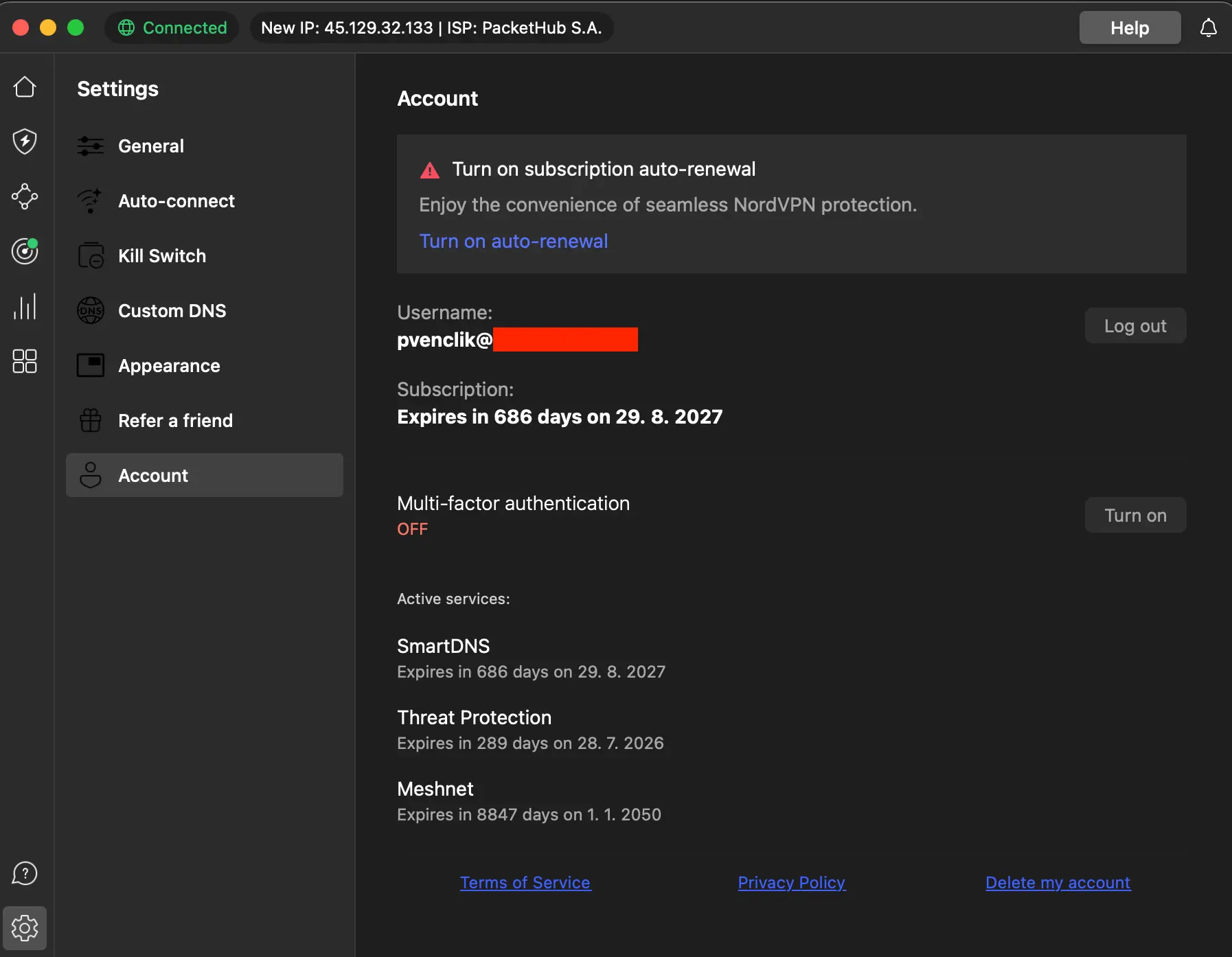
Task: Open the Kill Switch settings section
Action: click(161, 255)
